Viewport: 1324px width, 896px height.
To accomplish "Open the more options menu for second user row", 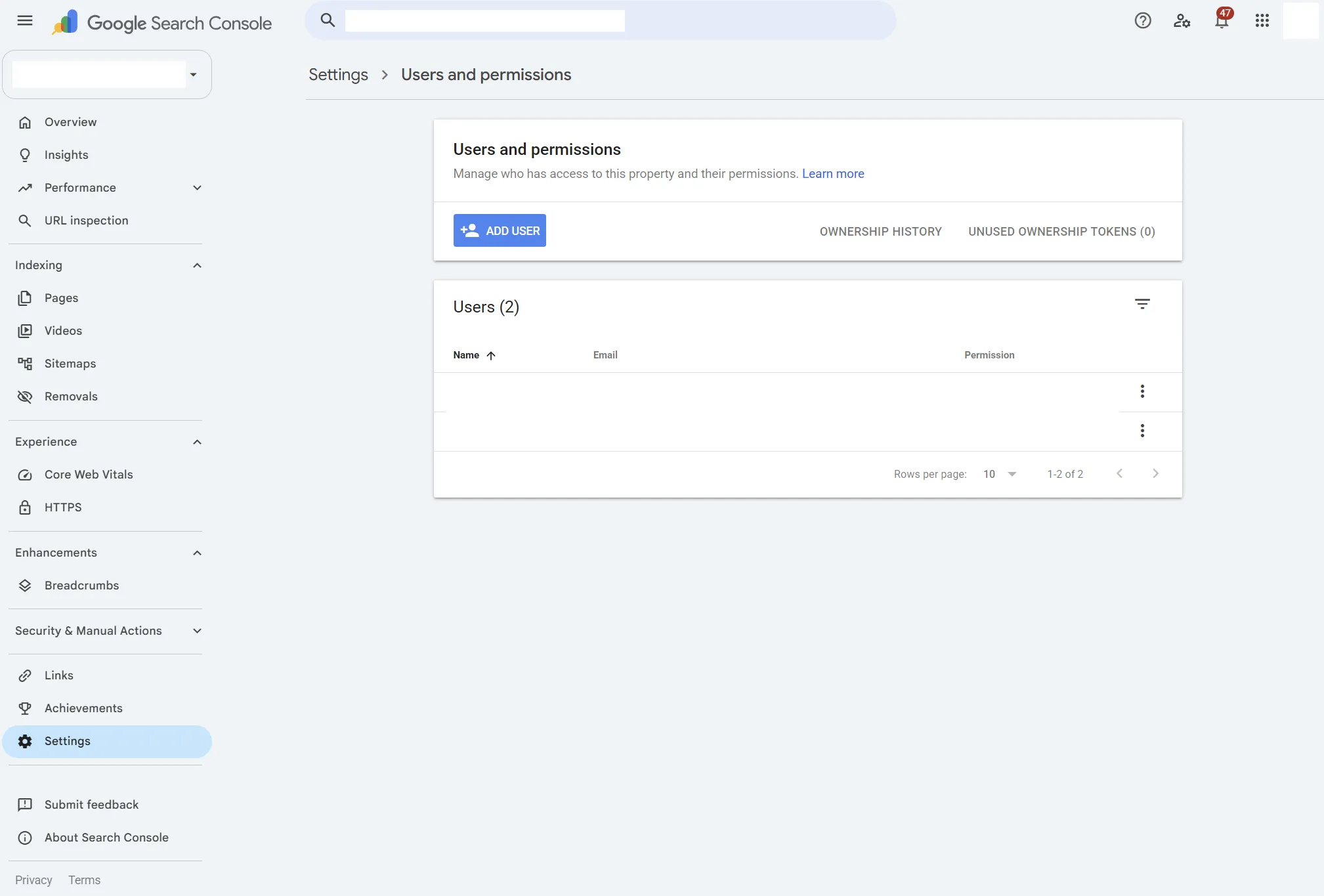I will [x=1142, y=431].
